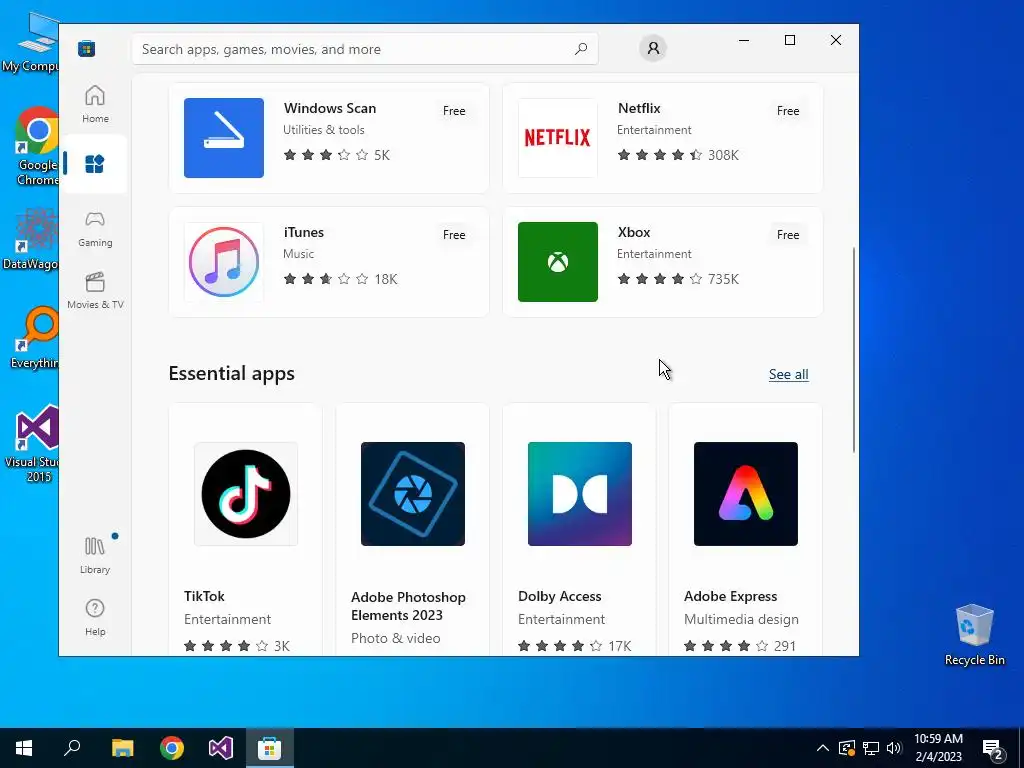1024x768 pixels.
Task: Open the Dolby Access app icon
Action: (580, 494)
